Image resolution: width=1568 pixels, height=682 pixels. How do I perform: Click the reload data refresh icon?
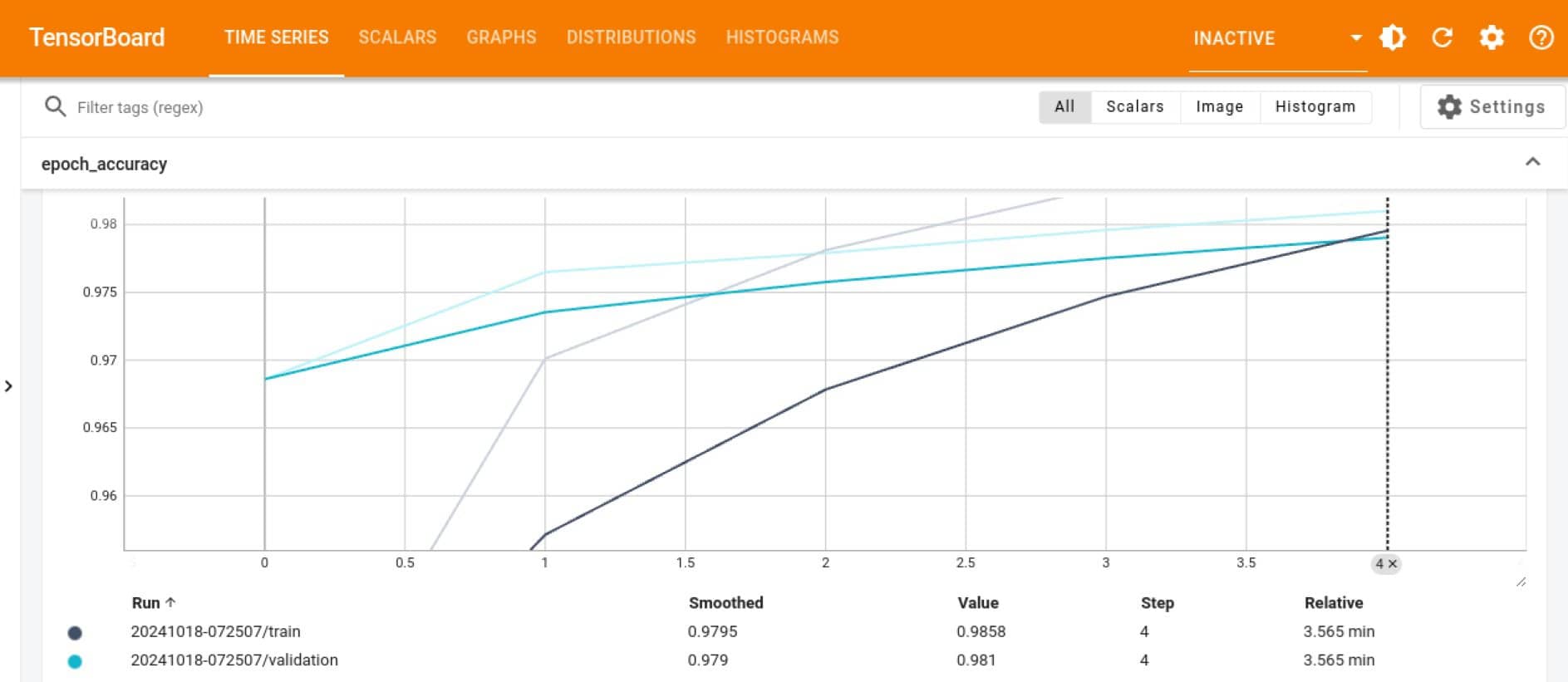coord(1443,37)
